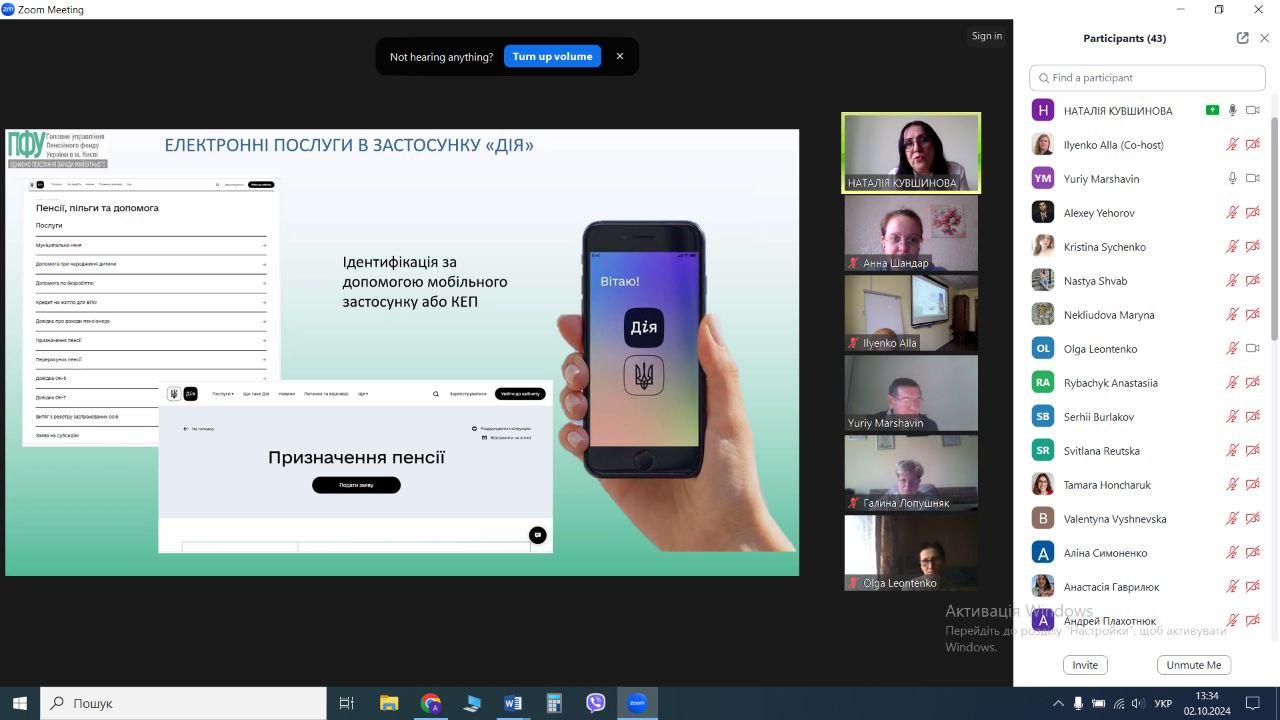The image size is (1280, 720).
Task: Click Галина Лопушняк video thumbnail
Action: point(911,473)
